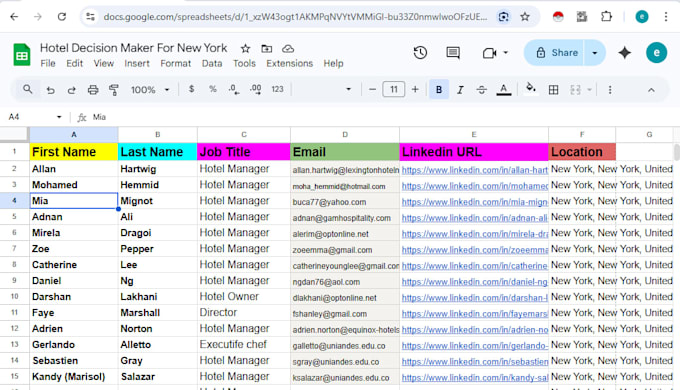The height and width of the screenshot is (390, 680).
Task: Format as currency with the dollar icon
Action: coord(191,89)
